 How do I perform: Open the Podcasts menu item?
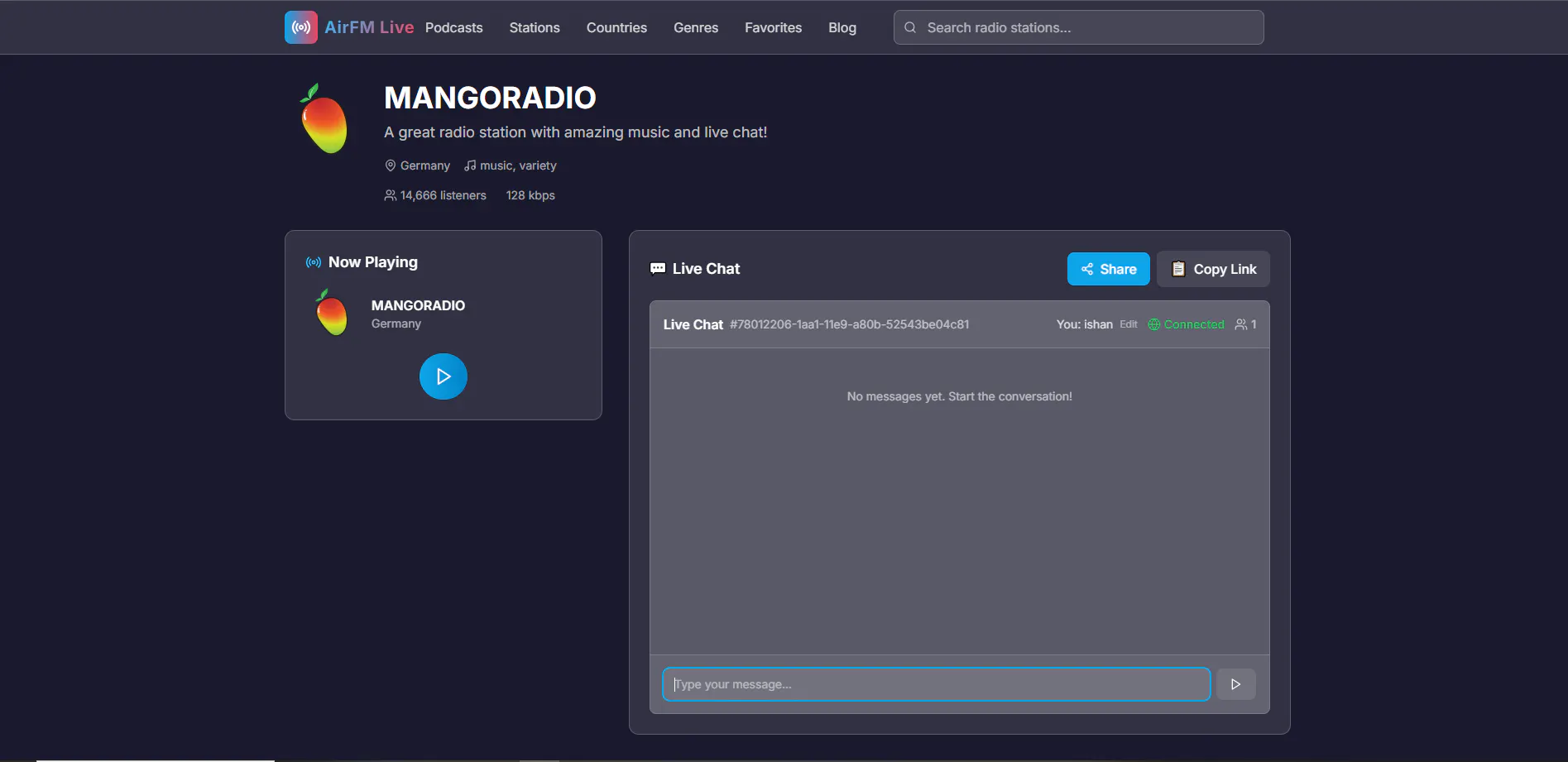click(x=454, y=27)
